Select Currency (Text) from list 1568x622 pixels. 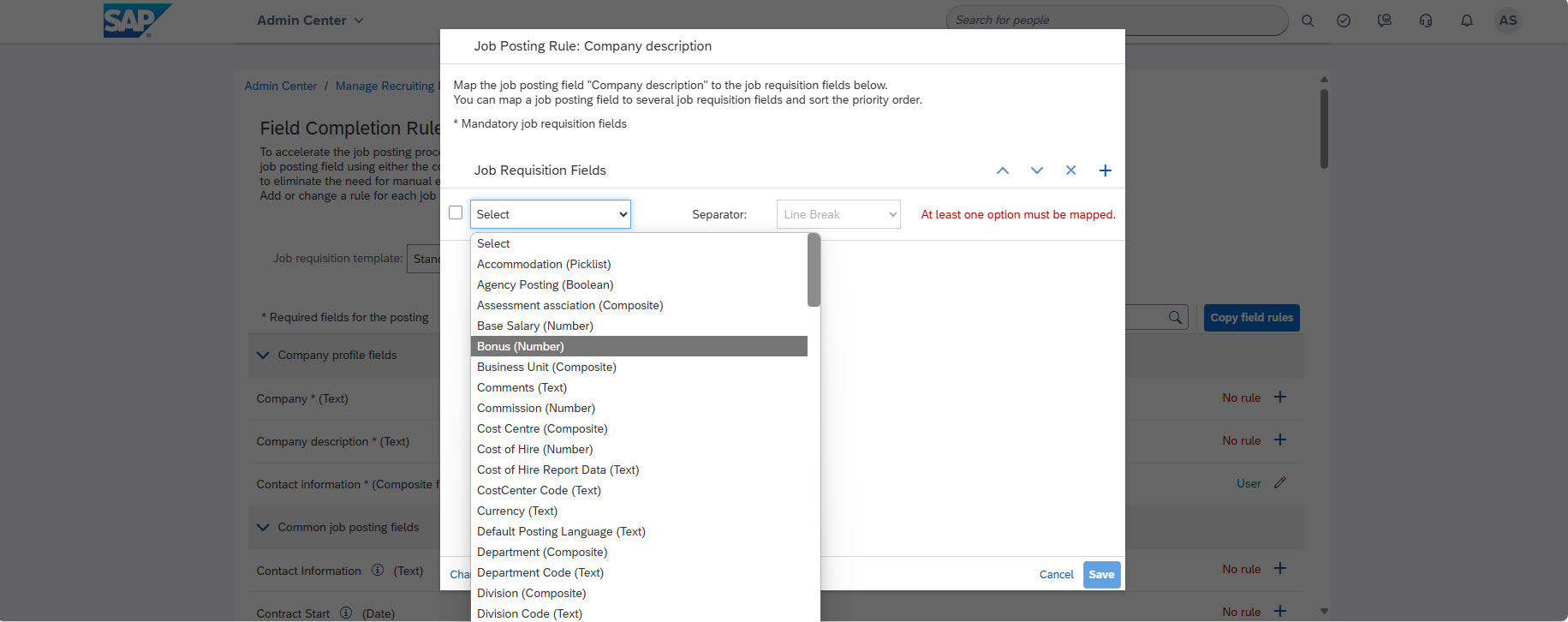639,511
